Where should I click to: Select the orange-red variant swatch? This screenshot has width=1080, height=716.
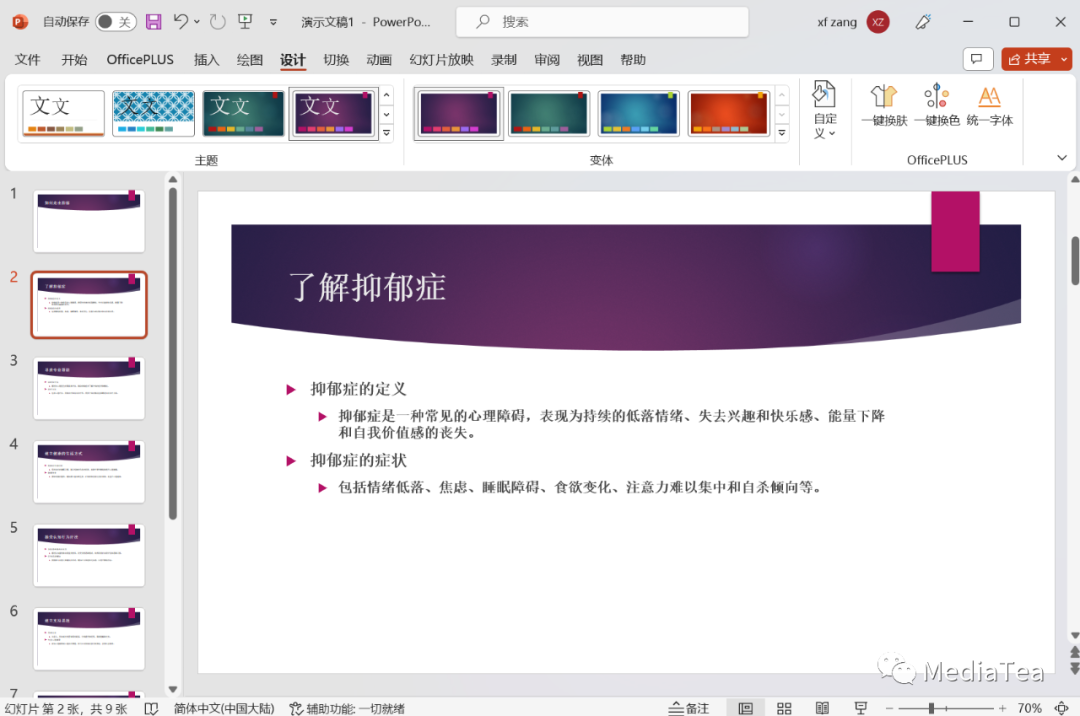pyautogui.click(x=729, y=113)
